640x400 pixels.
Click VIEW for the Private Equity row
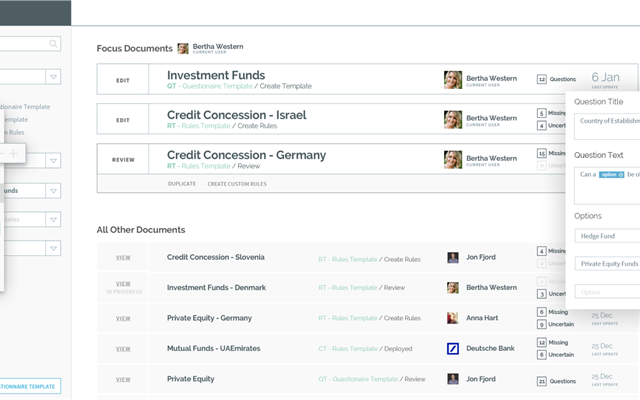point(123,380)
